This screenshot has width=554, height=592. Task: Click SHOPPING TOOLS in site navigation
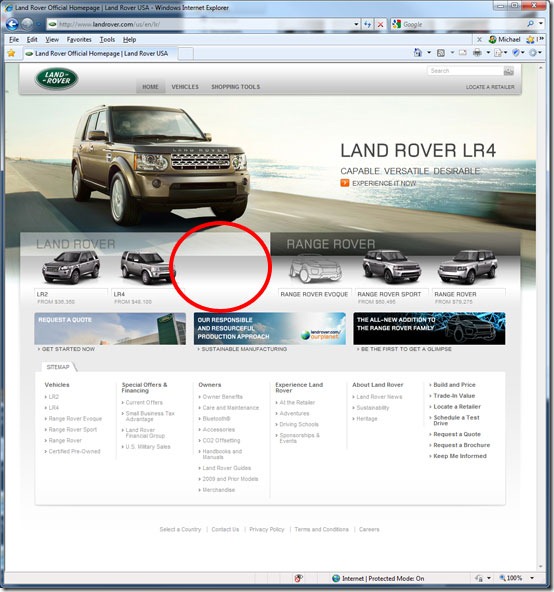pyautogui.click(x=235, y=87)
